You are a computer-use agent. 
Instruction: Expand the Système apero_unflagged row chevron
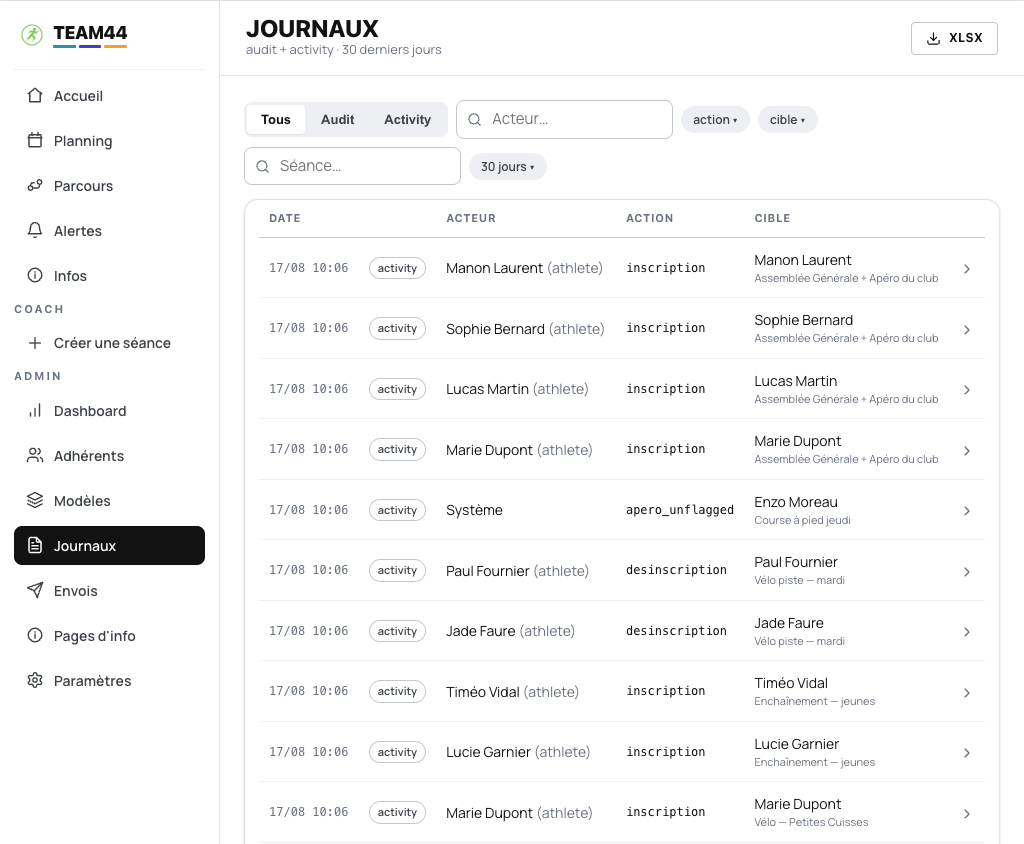[x=967, y=511]
